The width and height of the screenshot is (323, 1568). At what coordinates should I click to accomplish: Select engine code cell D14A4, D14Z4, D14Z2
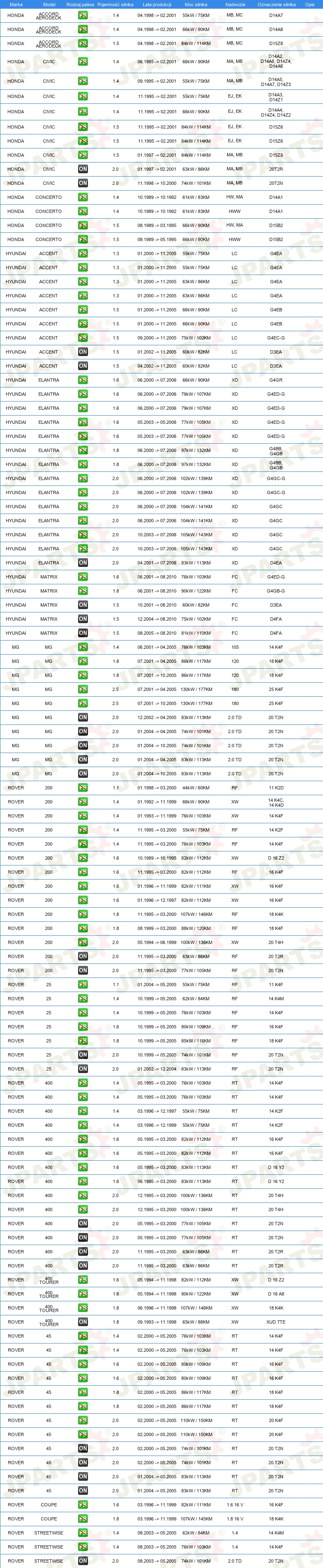tap(276, 112)
